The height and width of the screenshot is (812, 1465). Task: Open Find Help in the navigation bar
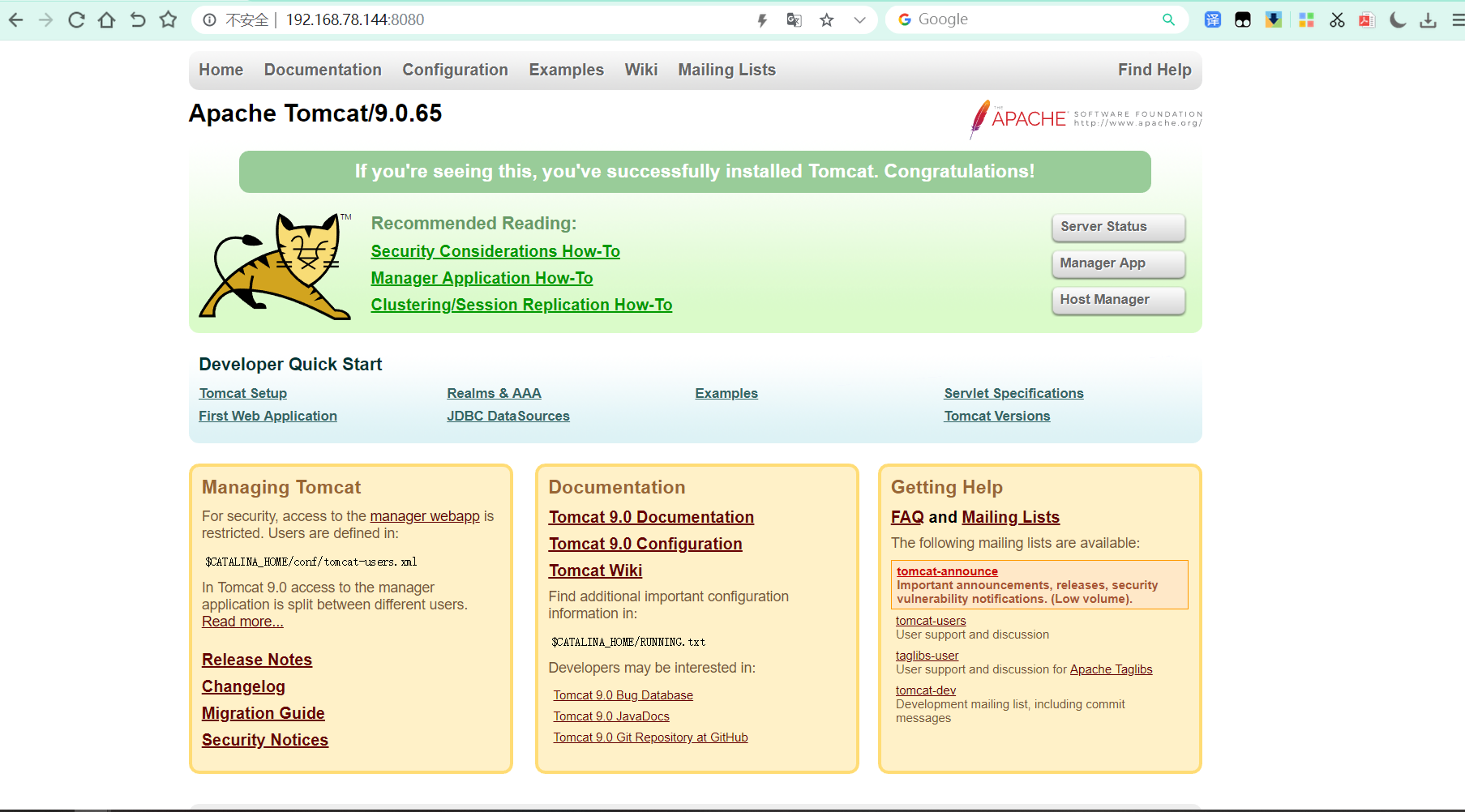(x=1154, y=71)
